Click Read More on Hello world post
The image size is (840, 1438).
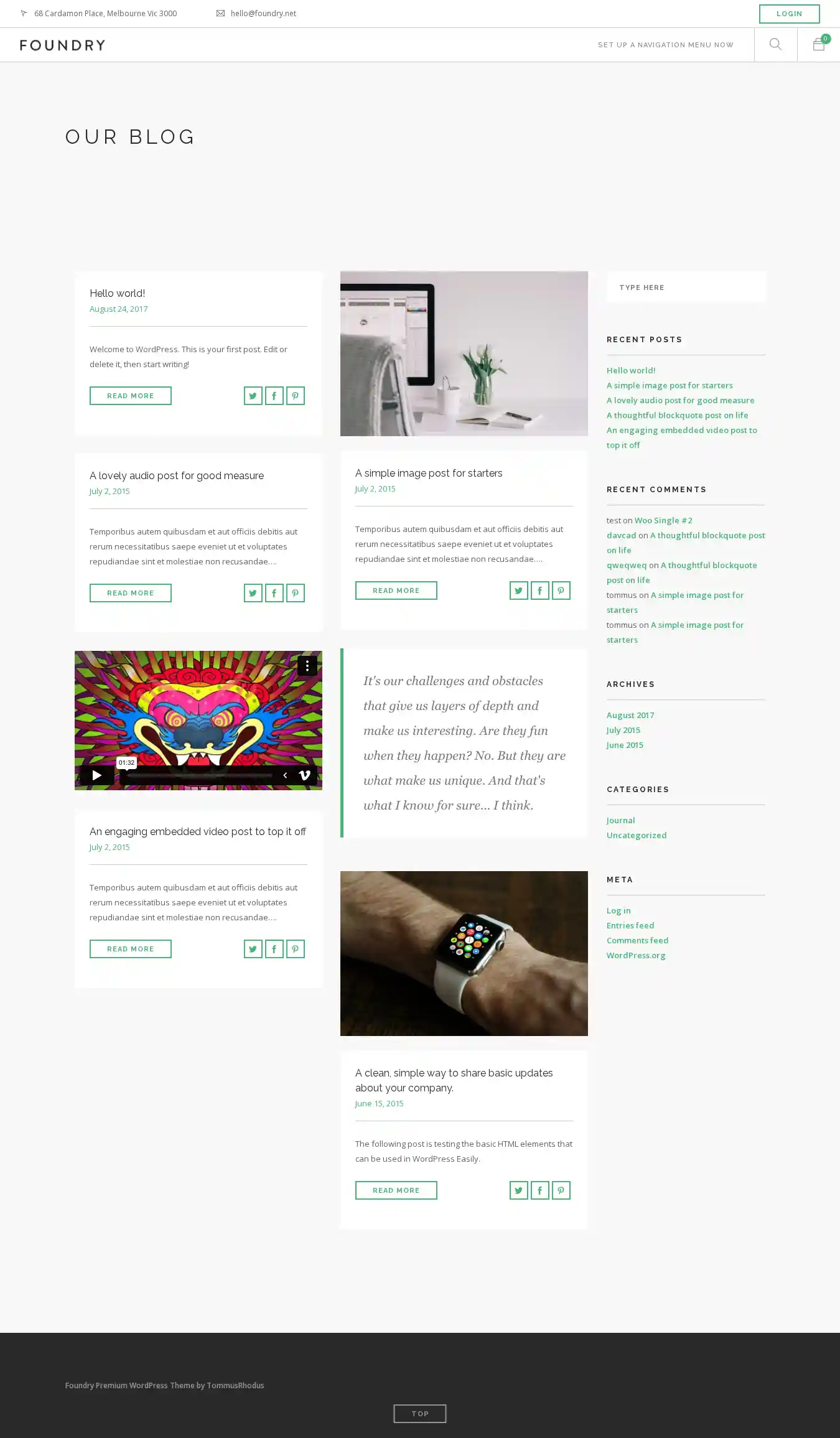point(130,396)
